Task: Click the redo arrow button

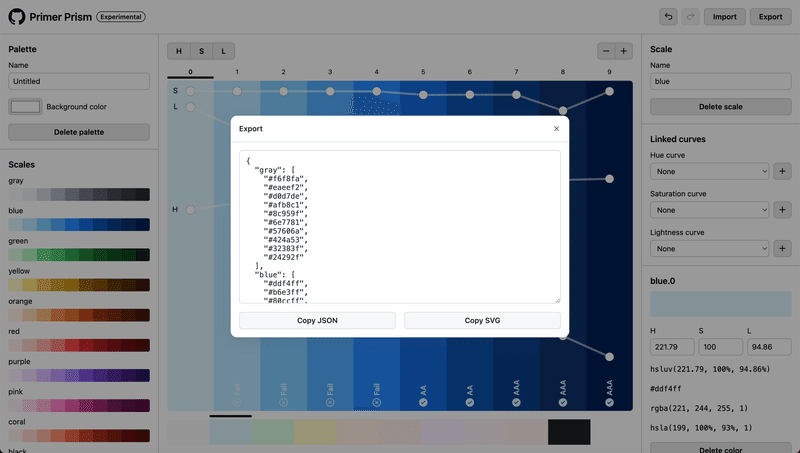Action: pyautogui.click(x=690, y=17)
